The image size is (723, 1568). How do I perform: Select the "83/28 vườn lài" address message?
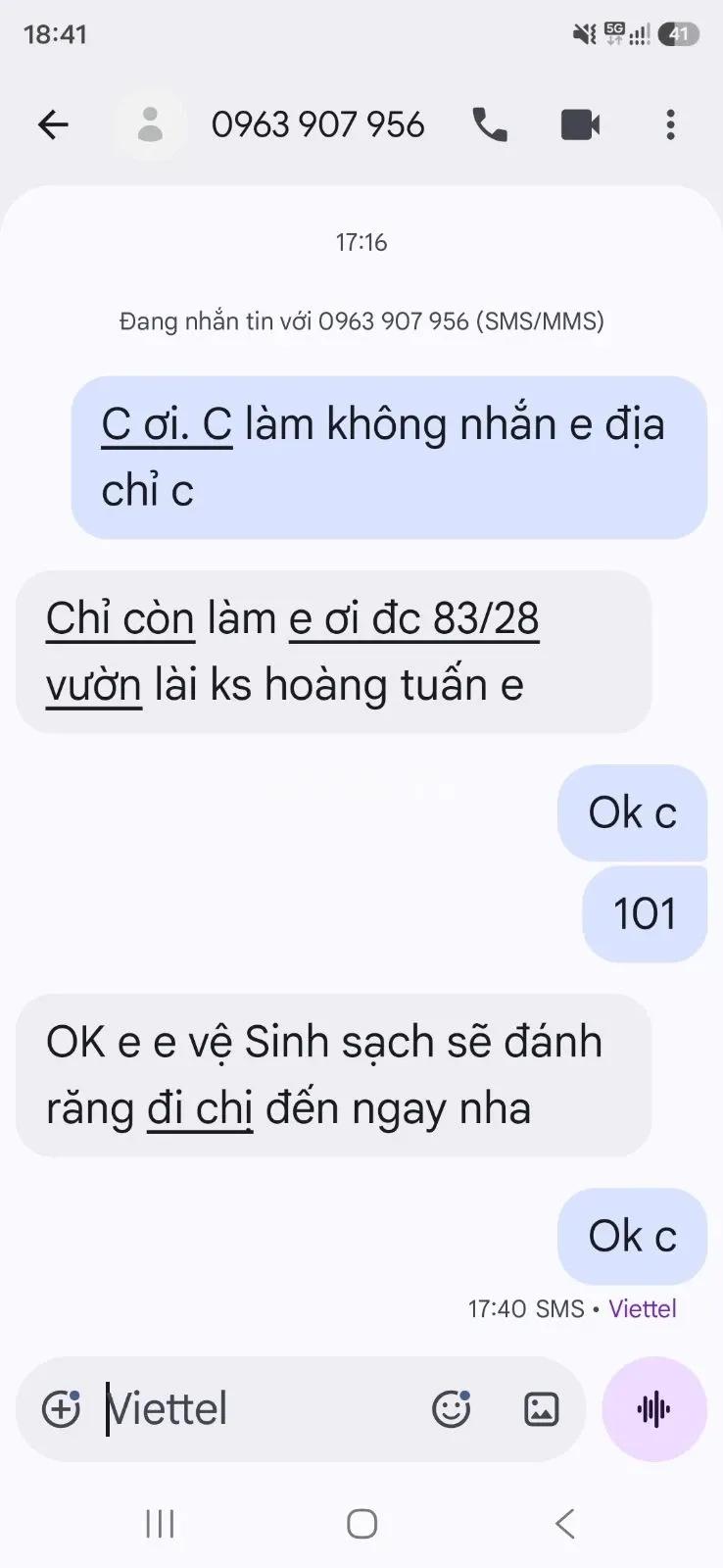(333, 652)
